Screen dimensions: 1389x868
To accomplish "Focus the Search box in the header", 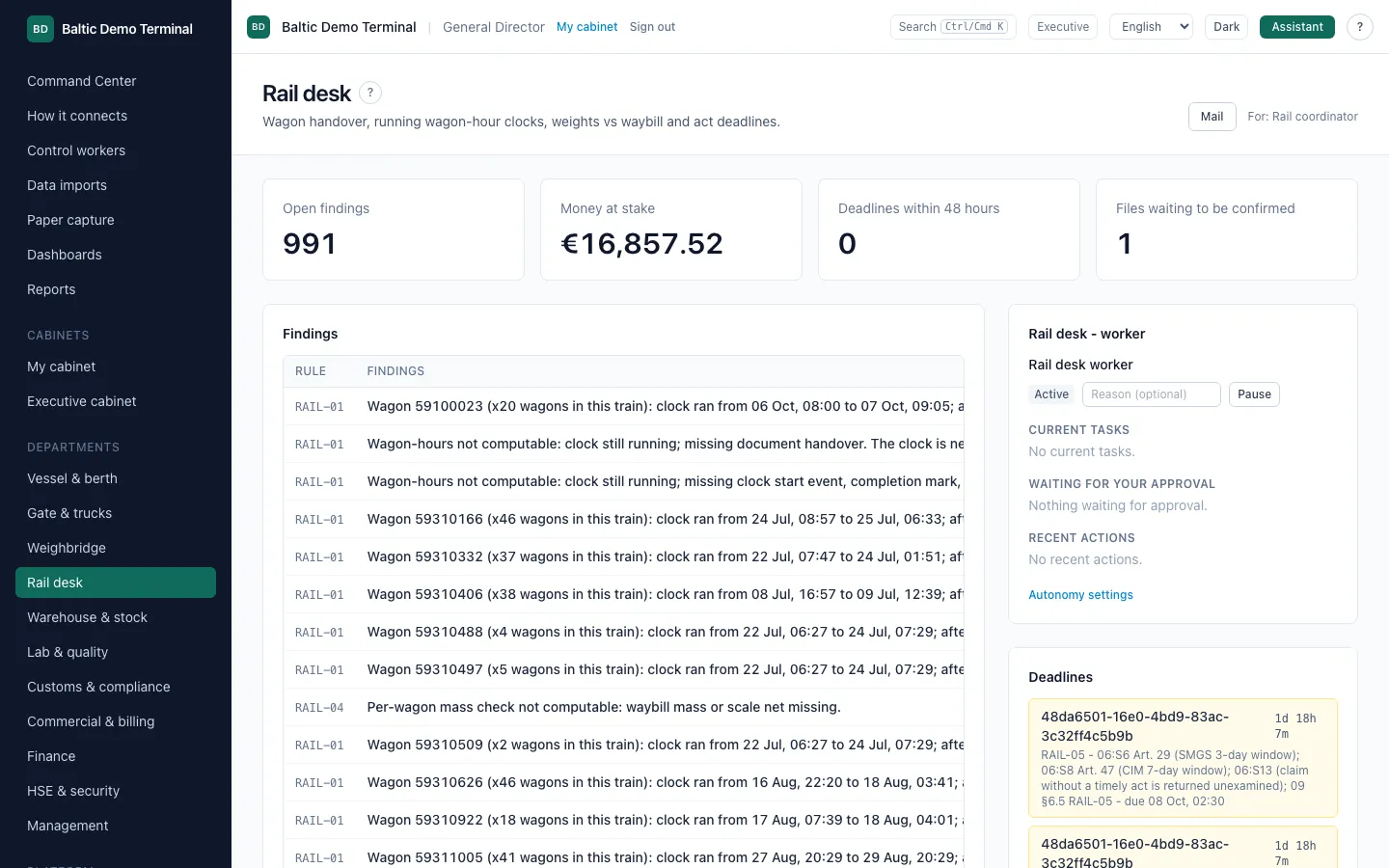I will point(953,27).
